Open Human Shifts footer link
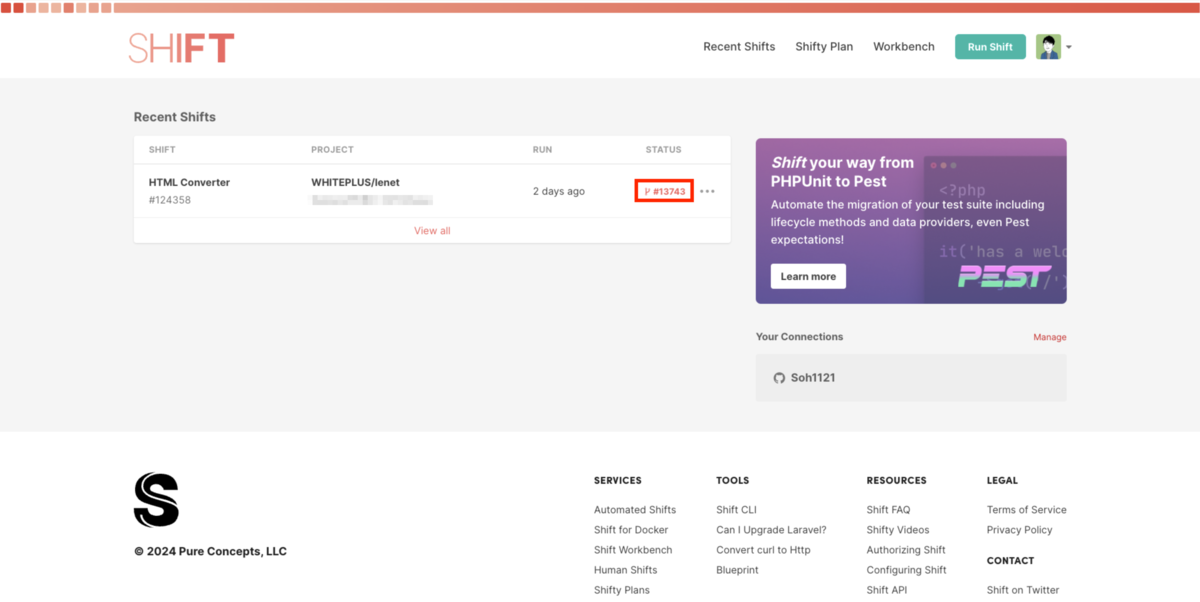1200x602 pixels. [626, 570]
